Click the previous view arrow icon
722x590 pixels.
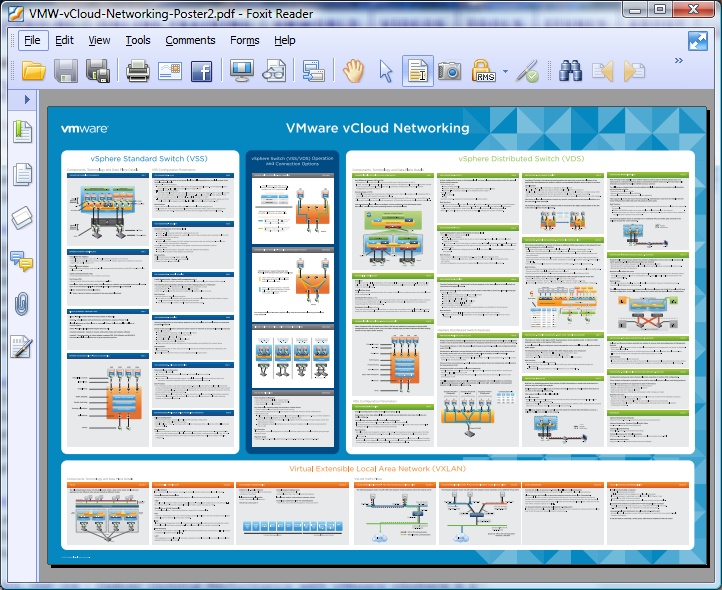(602, 71)
